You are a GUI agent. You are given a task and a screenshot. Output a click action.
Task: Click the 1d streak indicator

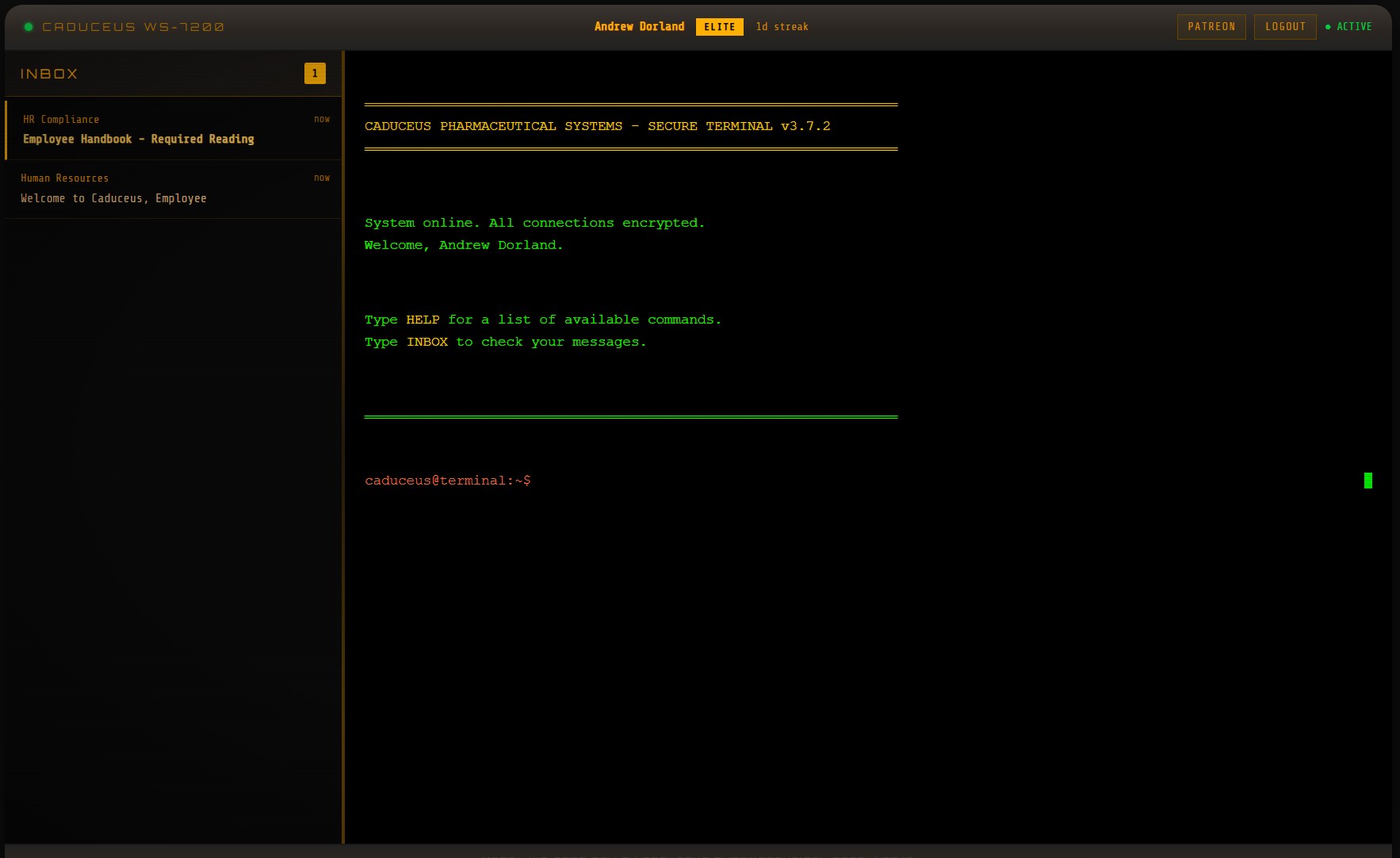coord(782,26)
